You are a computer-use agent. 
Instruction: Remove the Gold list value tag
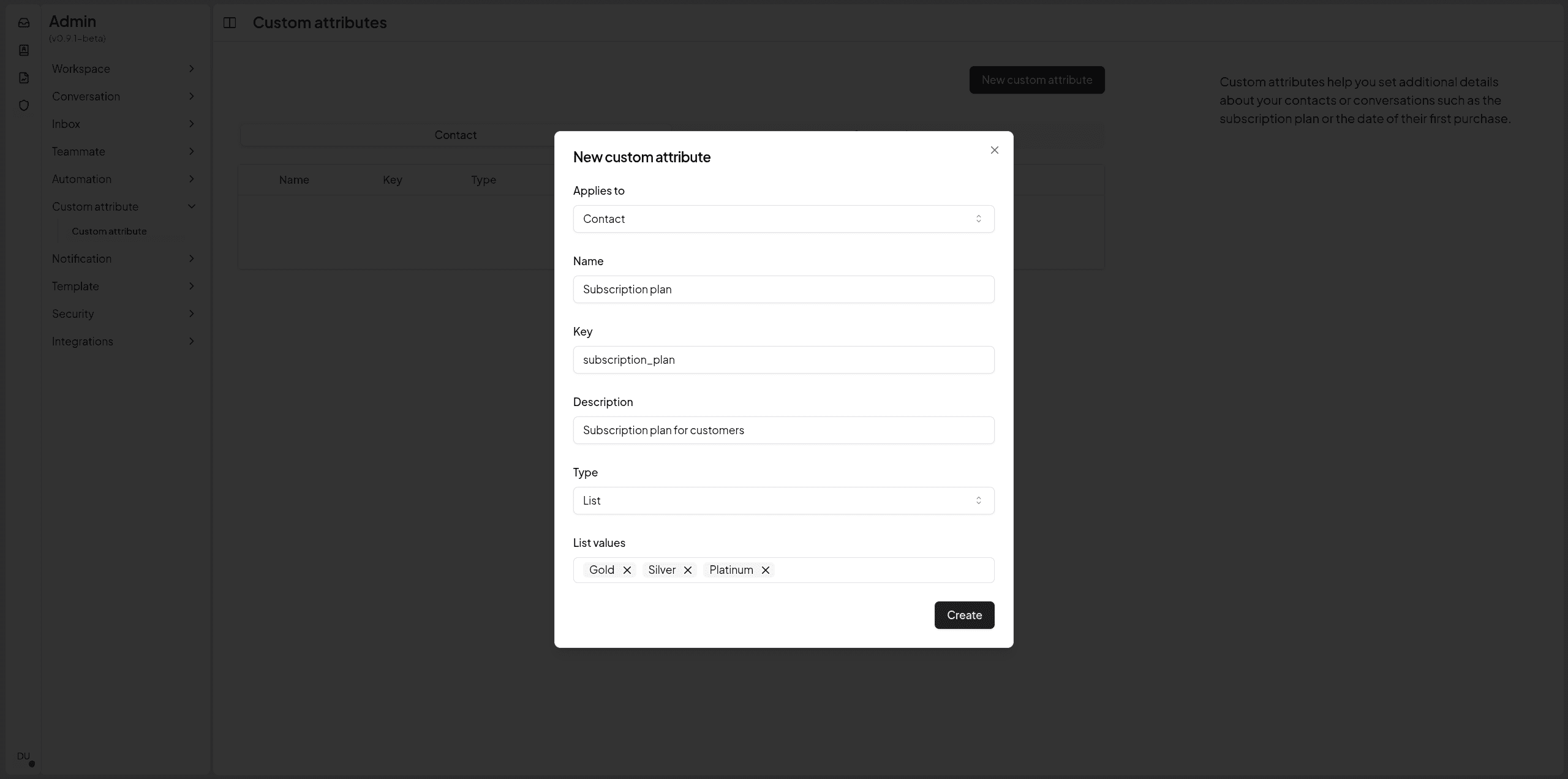coord(627,570)
